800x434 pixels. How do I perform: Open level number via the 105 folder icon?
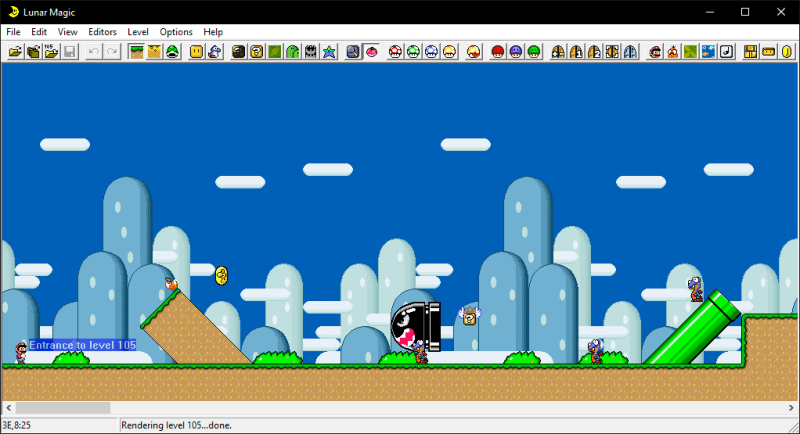coord(52,52)
